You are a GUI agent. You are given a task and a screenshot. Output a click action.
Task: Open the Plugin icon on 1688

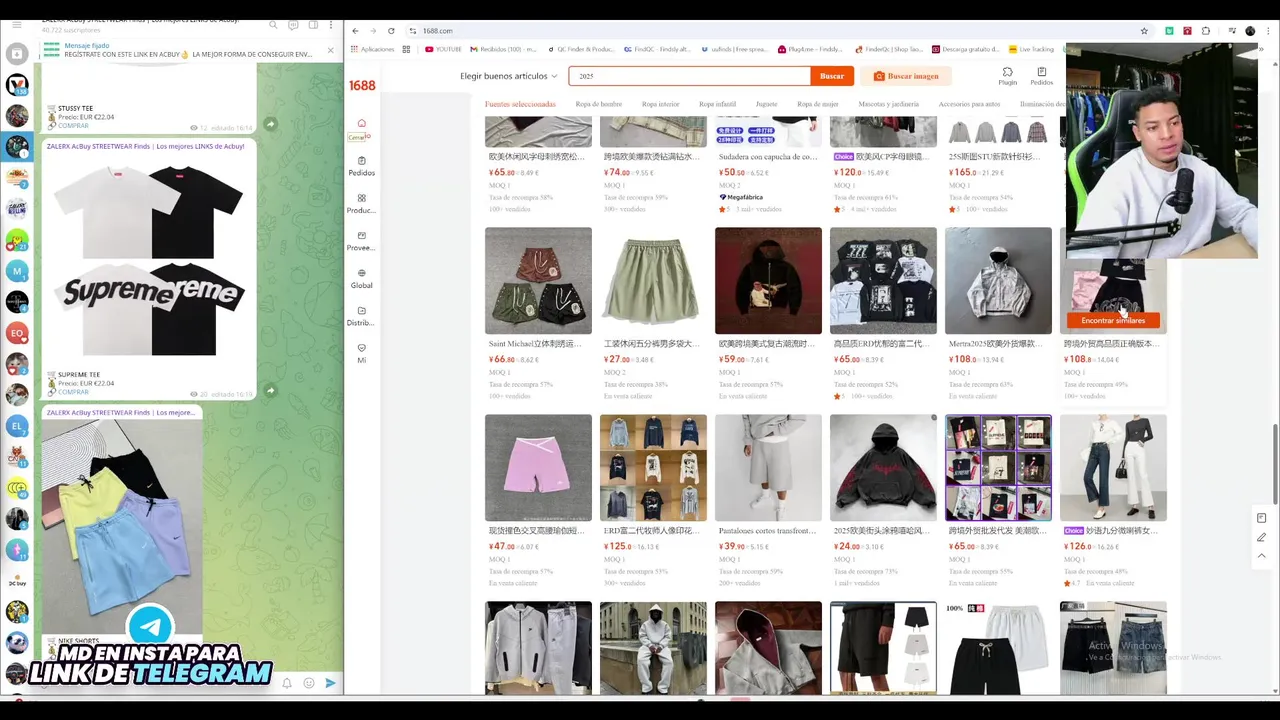click(x=1007, y=76)
